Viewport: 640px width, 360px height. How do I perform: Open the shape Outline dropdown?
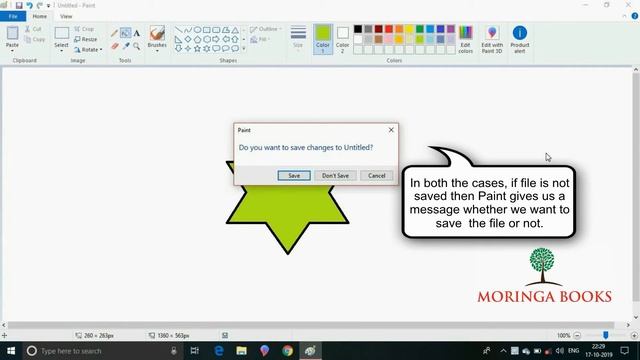266,29
